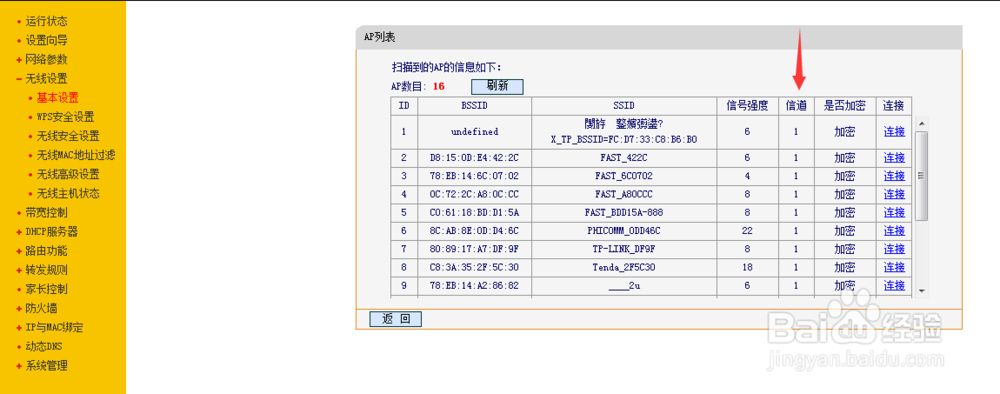Viewport: 1000px width, 394px height.
Task: Open 无线MAC地址过滤 submenu item
Action: click(x=75, y=156)
